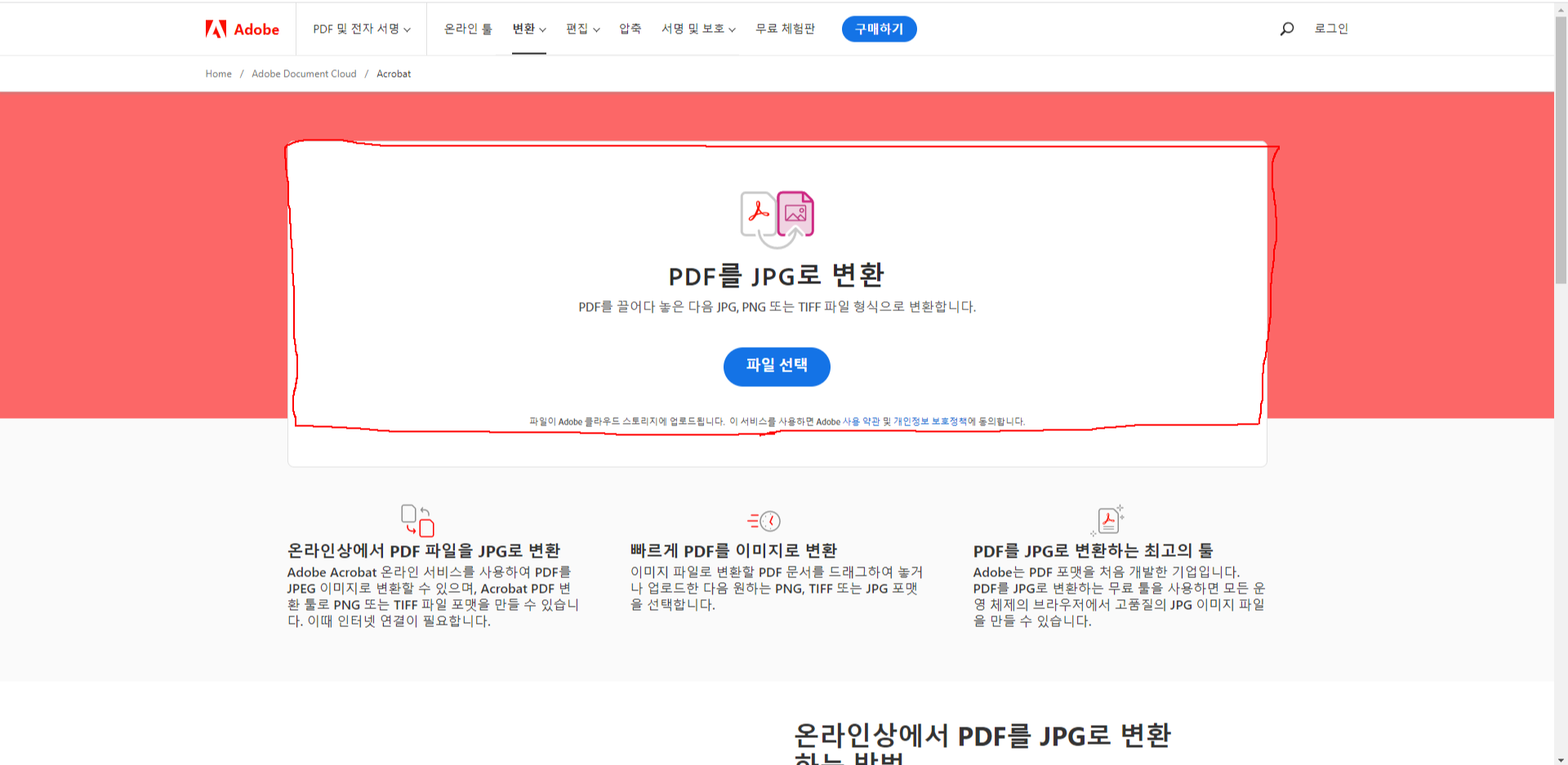Expand the 편집 dropdown menu
The height and width of the screenshot is (765, 1568).
583,29
